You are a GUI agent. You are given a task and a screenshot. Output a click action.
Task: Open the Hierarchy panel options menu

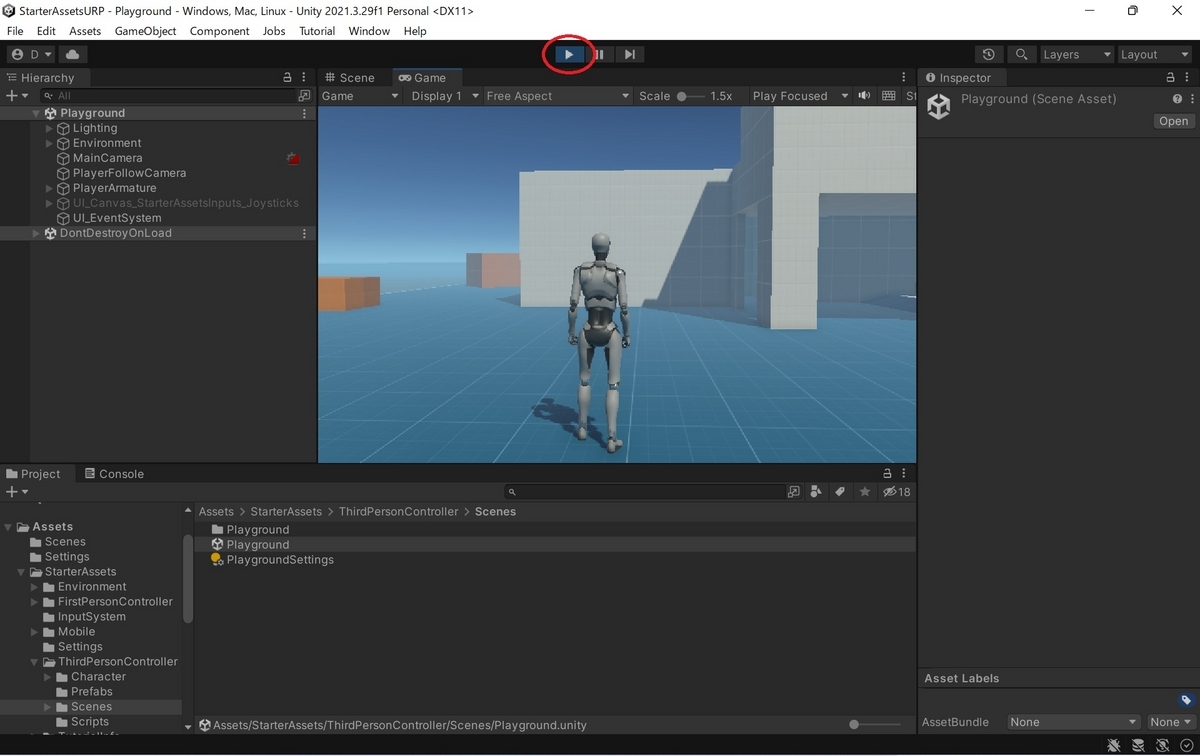[x=305, y=77]
